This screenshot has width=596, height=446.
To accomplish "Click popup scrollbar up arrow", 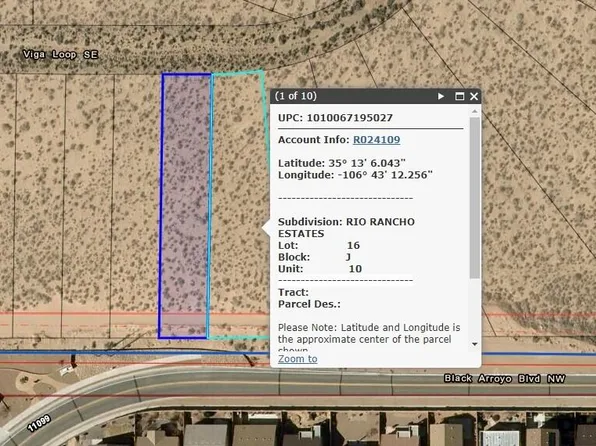I will 475,111.
